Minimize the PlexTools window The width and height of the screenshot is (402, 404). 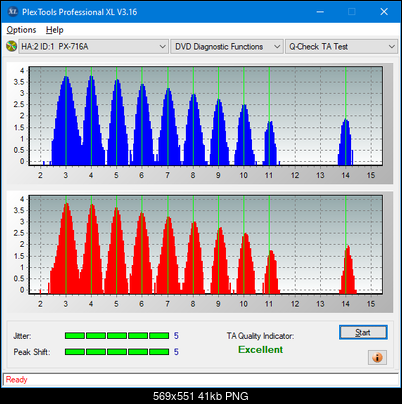[x=320, y=12]
